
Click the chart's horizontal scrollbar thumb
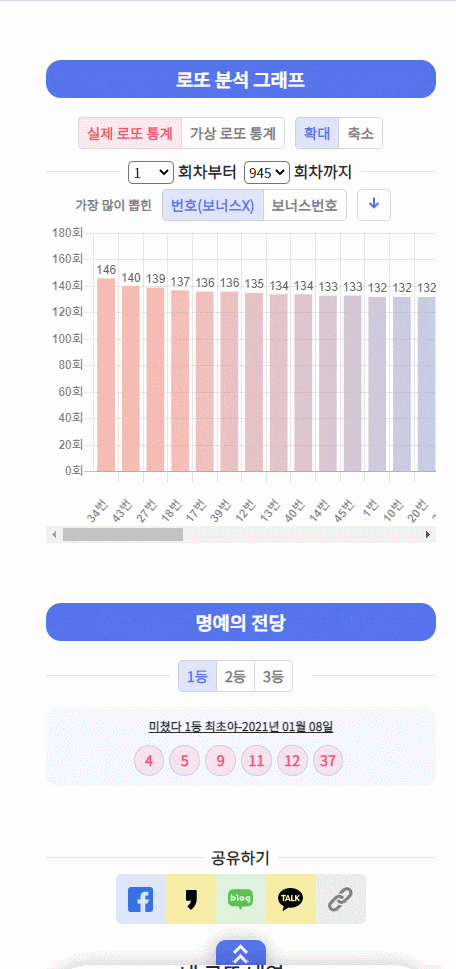click(123, 535)
